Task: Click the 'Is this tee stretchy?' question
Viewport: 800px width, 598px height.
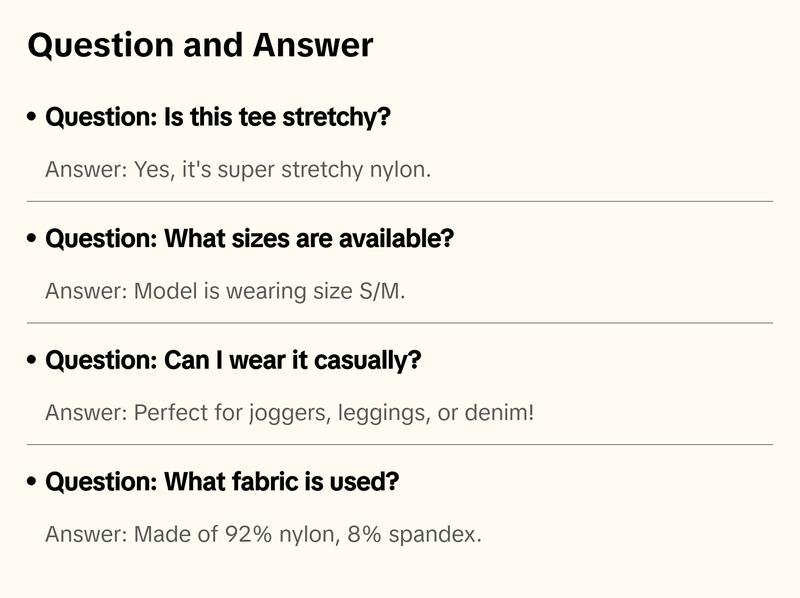Action: [x=218, y=118]
